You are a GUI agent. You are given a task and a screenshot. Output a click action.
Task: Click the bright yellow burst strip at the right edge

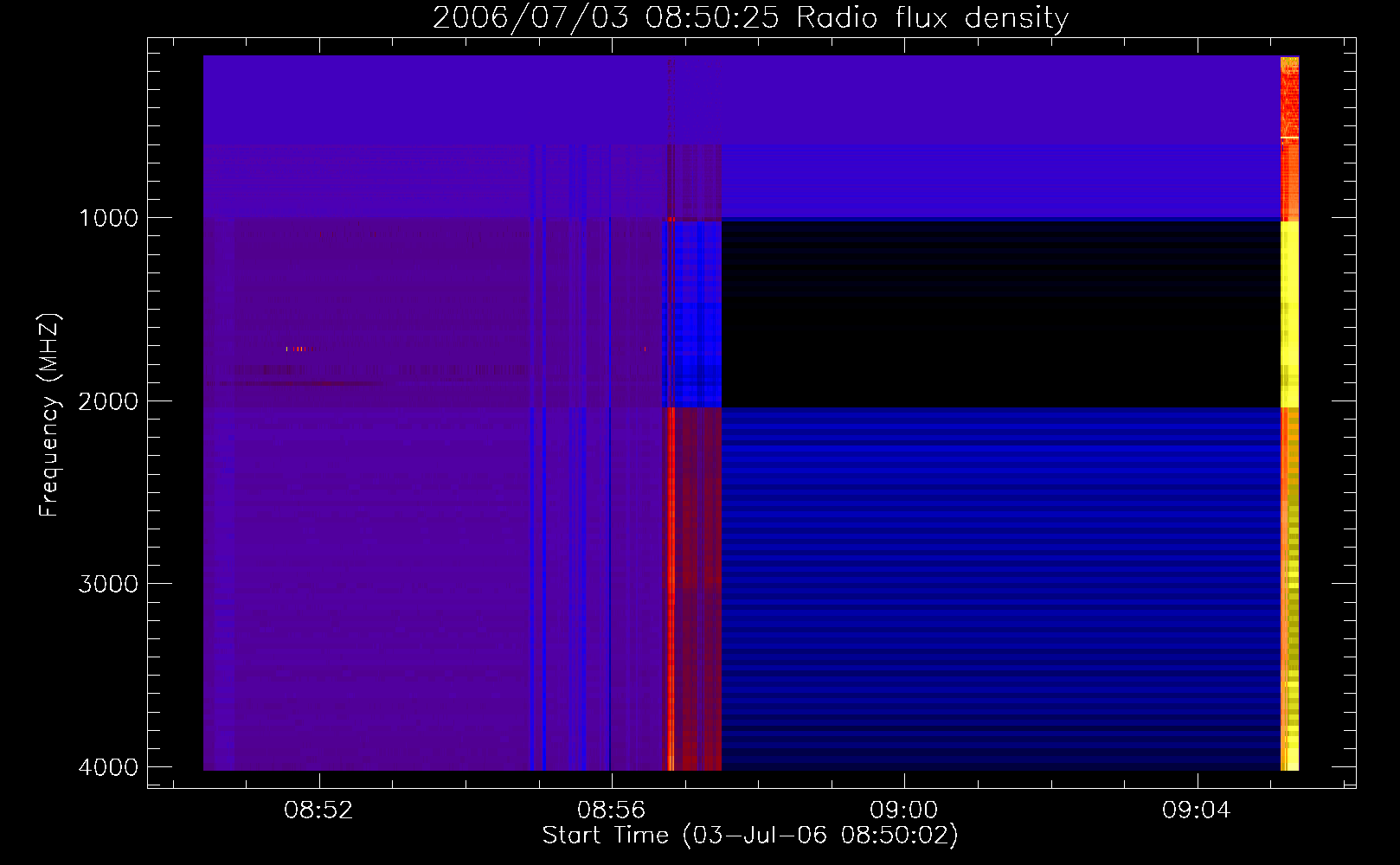(x=1289, y=413)
